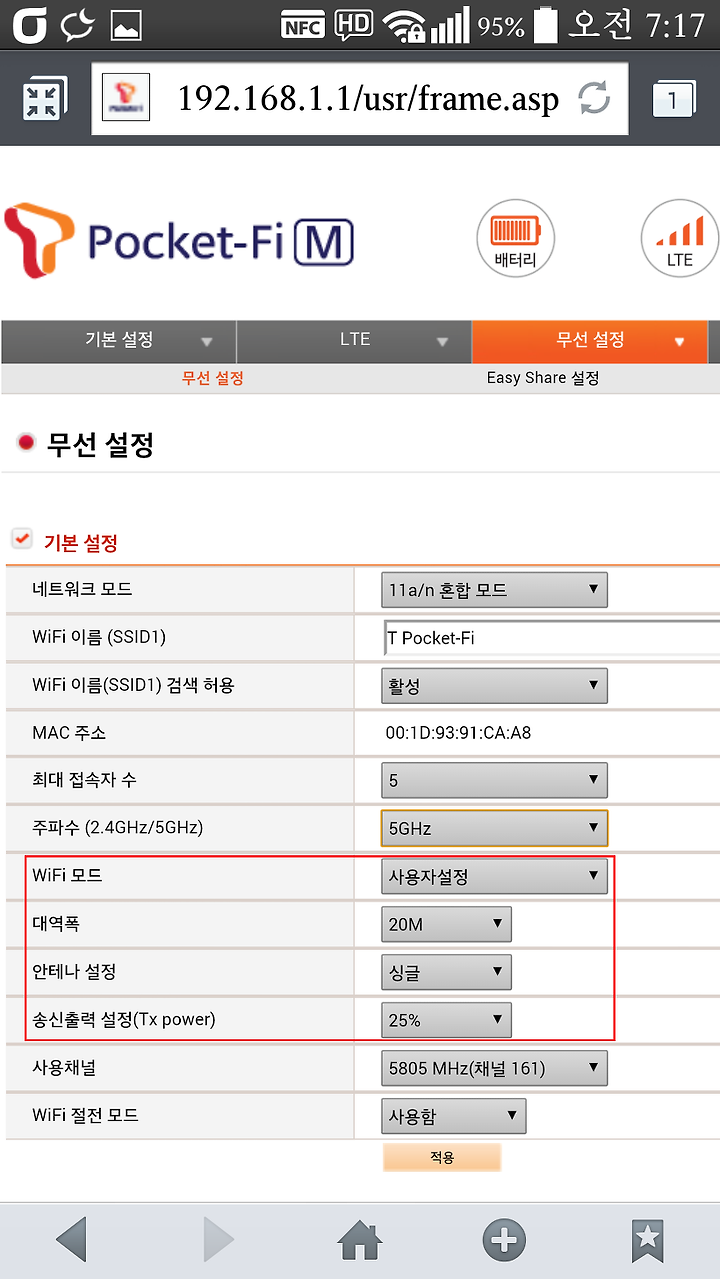Open the 대역폭 20M dropdown
Screen dimensions: 720x1279
click(447, 924)
